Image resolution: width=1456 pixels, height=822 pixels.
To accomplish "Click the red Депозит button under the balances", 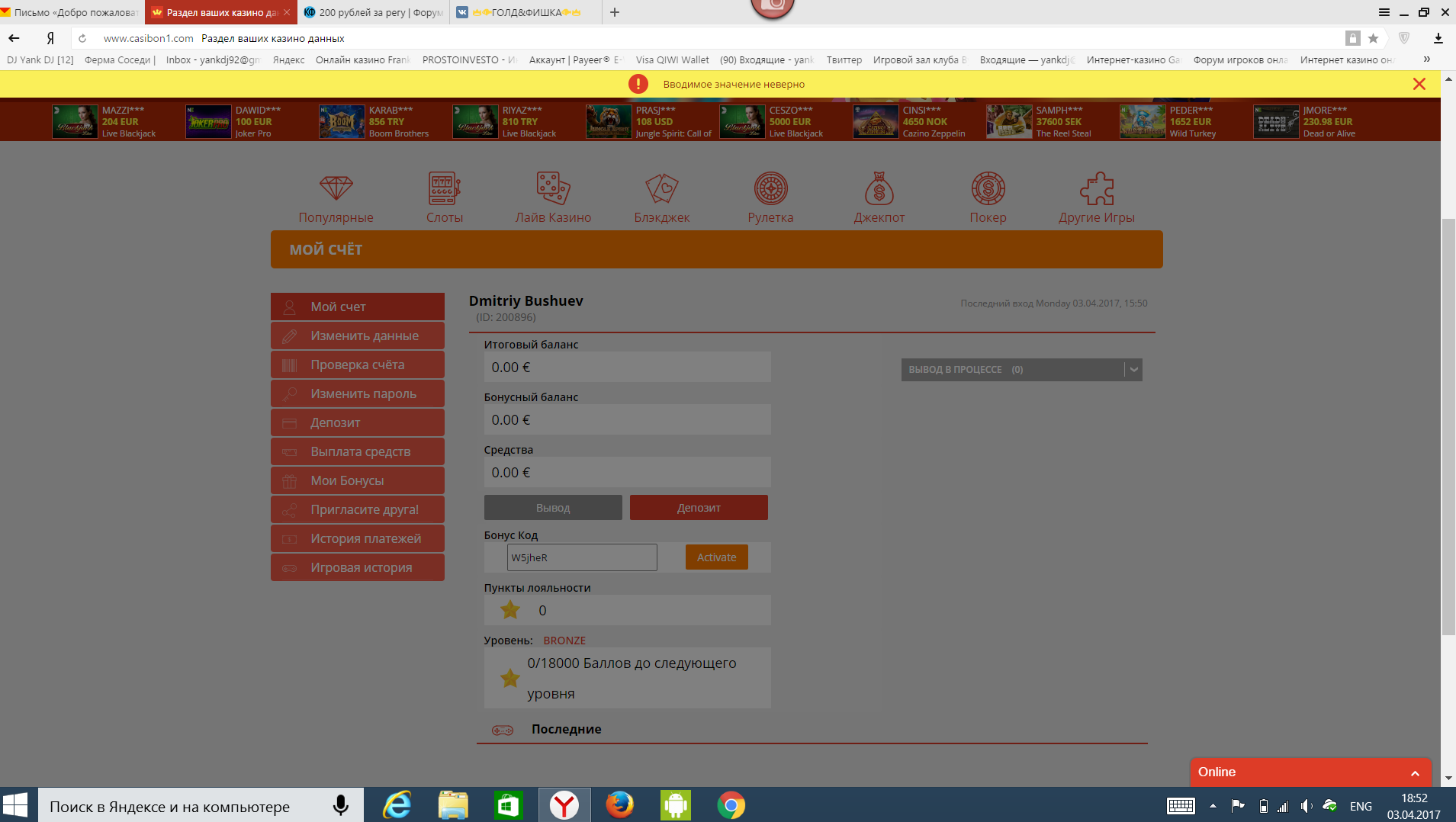I will [x=699, y=508].
